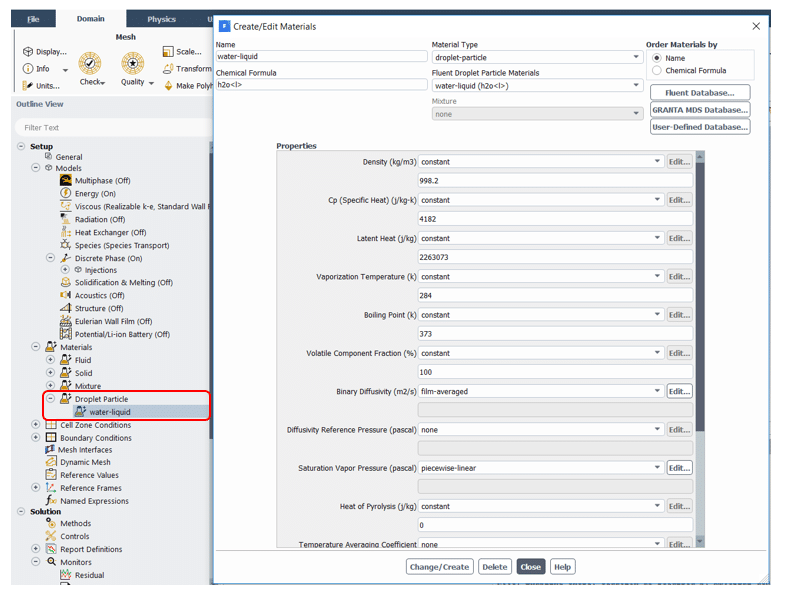Switch to the Physics tab
This screenshot has height=596, width=787.
[161, 19]
